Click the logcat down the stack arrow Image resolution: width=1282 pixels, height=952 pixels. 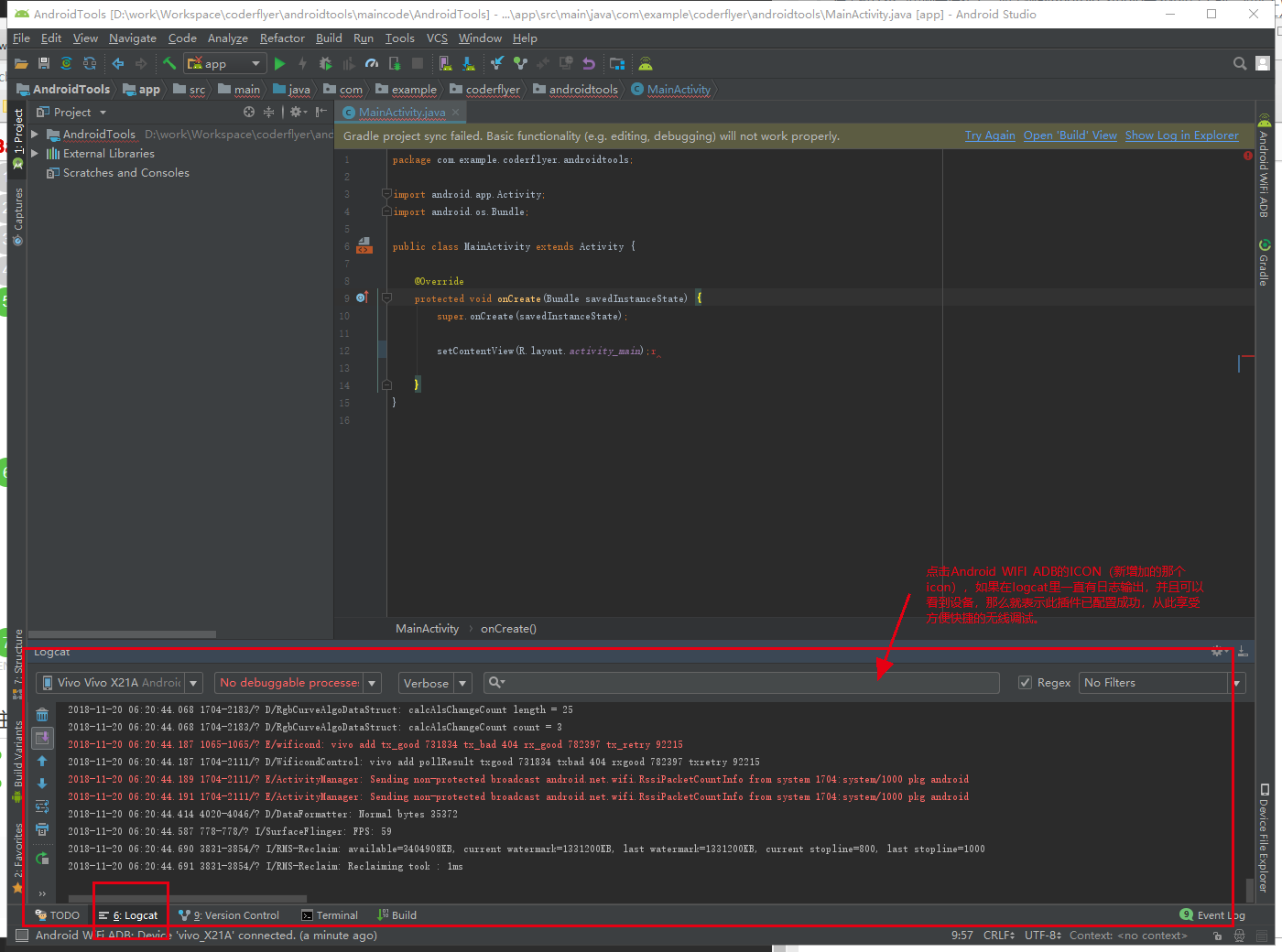point(42,784)
